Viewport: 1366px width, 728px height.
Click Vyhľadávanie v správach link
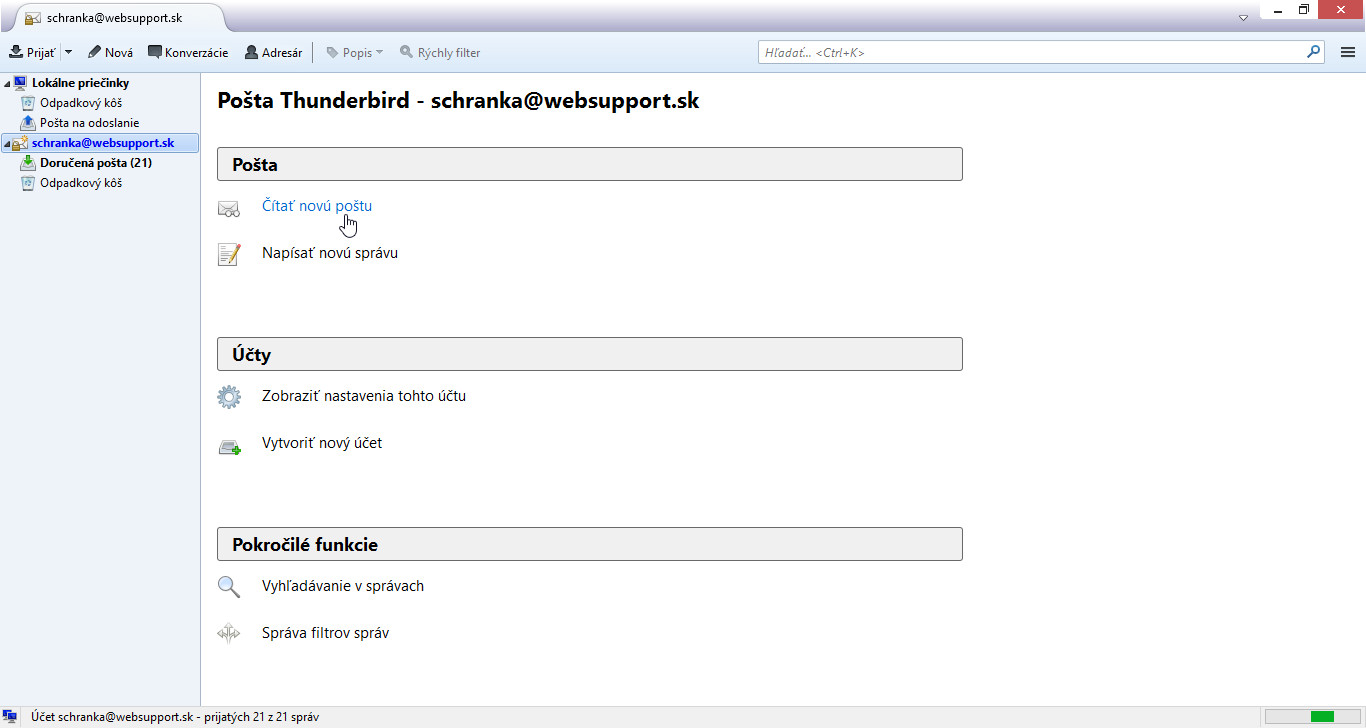[343, 586]
